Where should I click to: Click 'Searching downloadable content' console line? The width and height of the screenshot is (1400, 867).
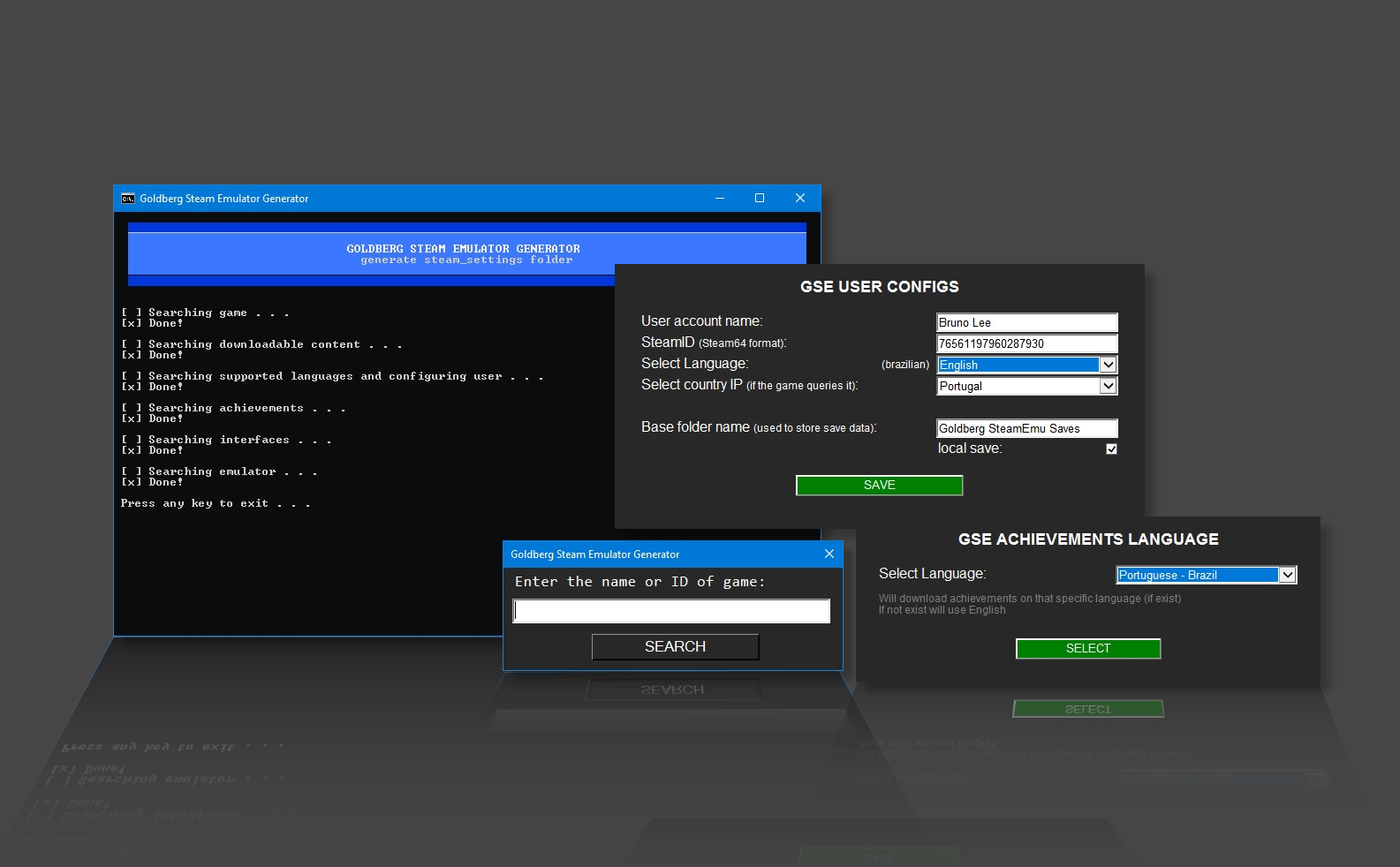(x=261, y=344)
